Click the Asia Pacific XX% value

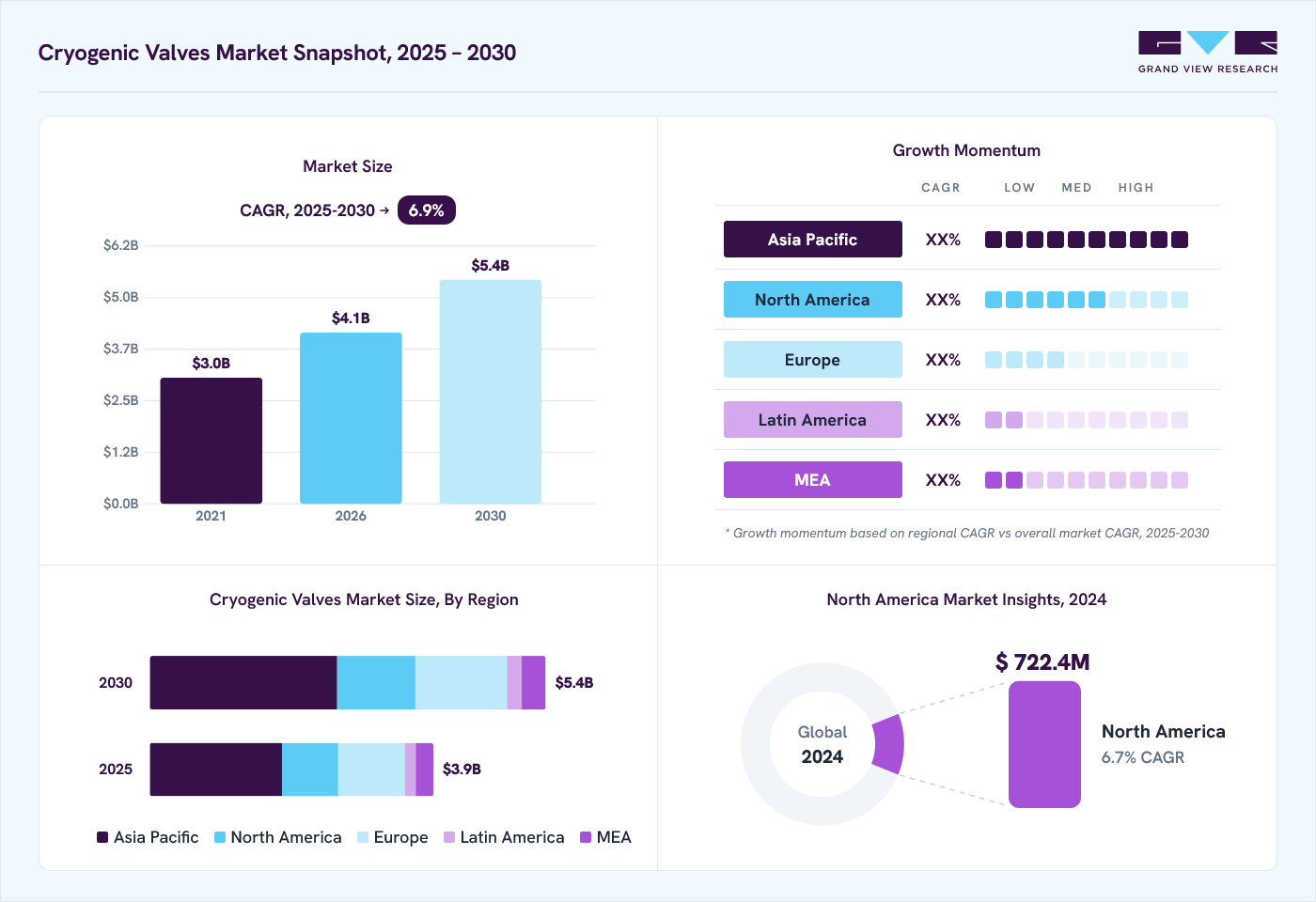943,240
